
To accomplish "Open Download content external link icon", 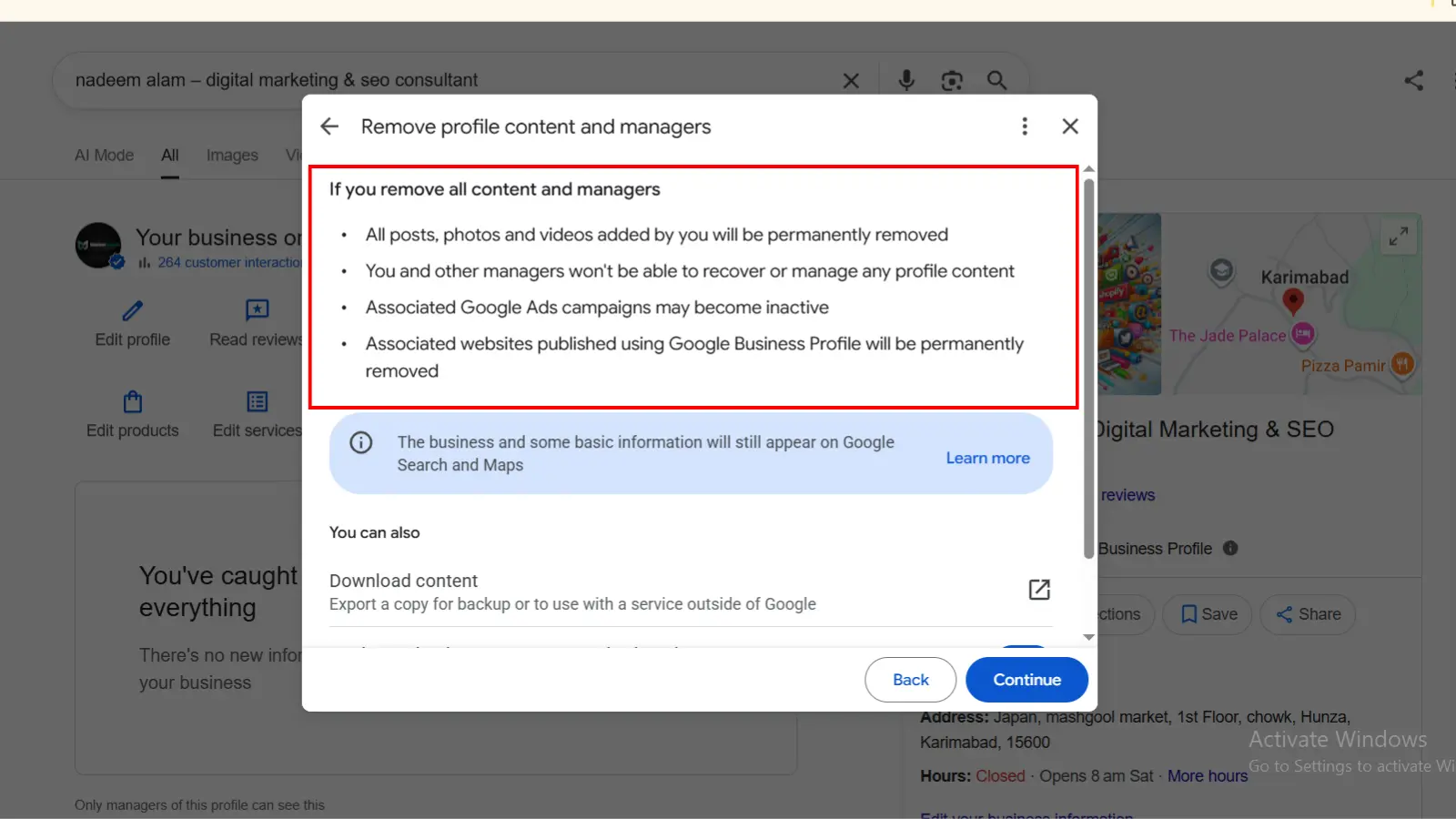I will (1039, 590).
